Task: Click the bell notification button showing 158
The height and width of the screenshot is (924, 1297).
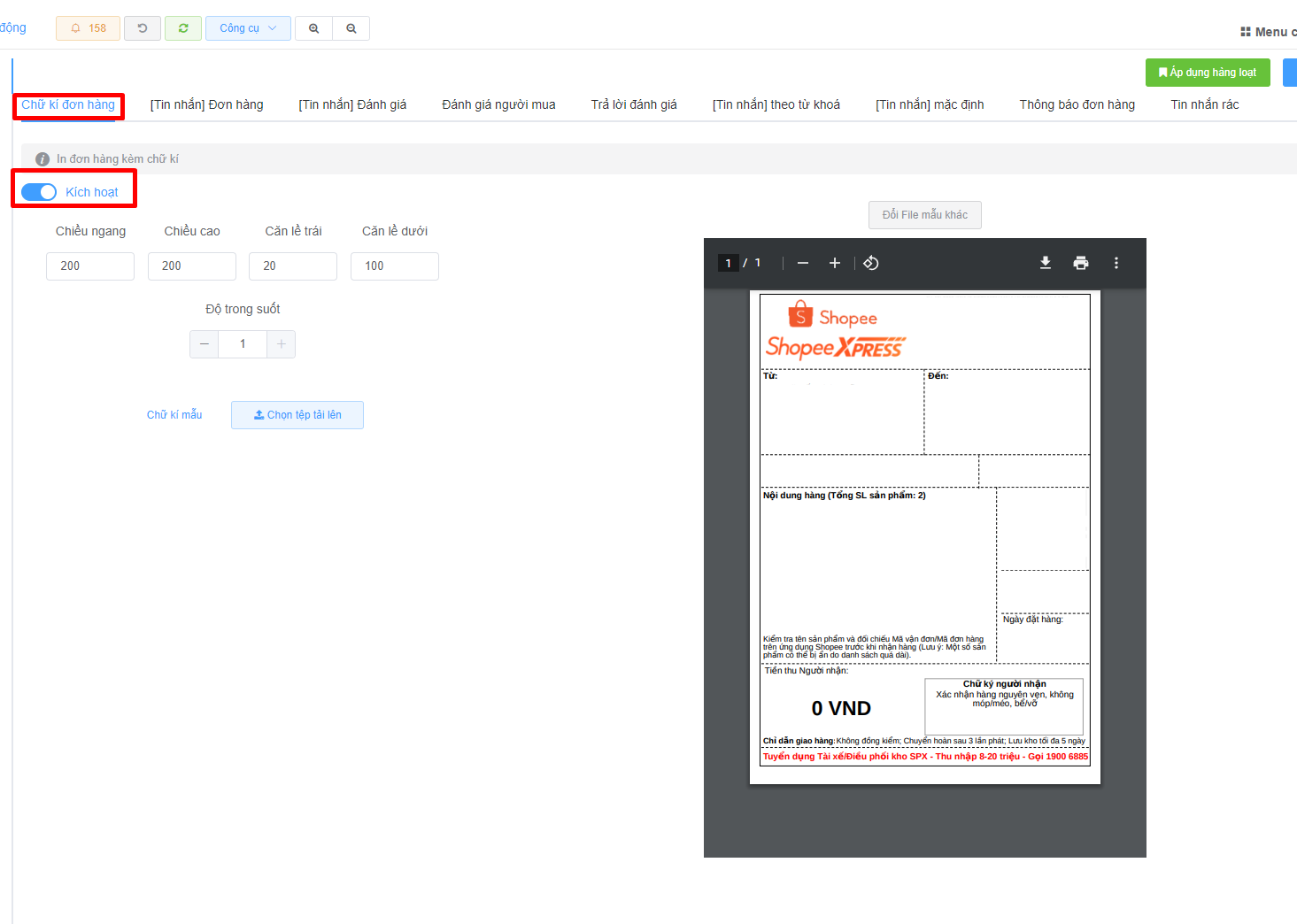Action: click(x=88, y=28)
